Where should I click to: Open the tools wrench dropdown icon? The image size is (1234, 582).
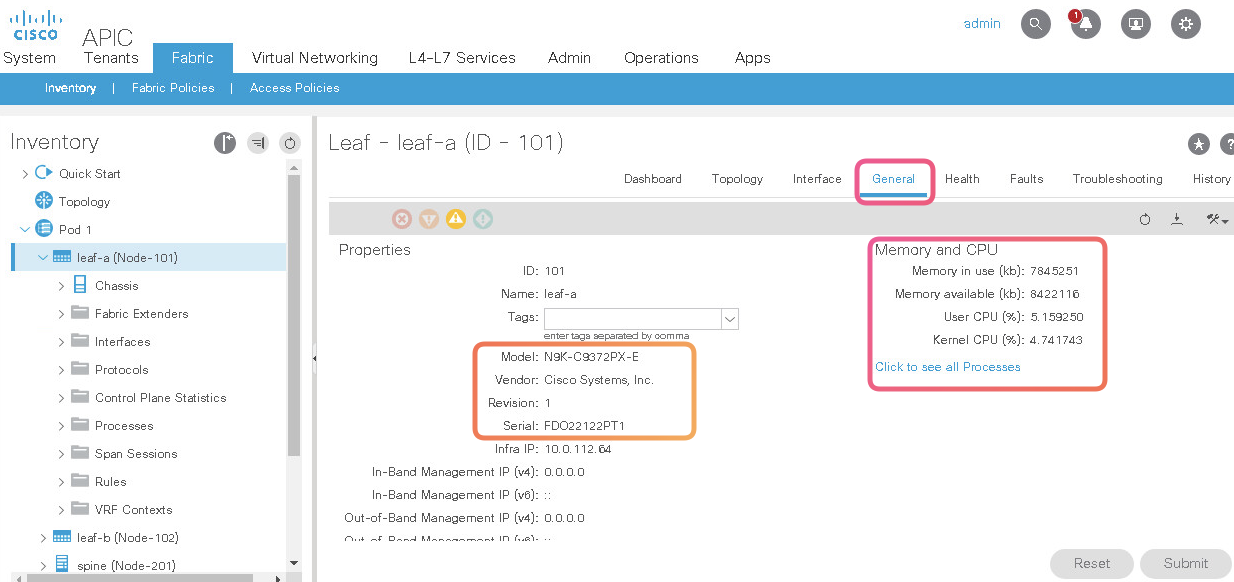coord(1216,219)
